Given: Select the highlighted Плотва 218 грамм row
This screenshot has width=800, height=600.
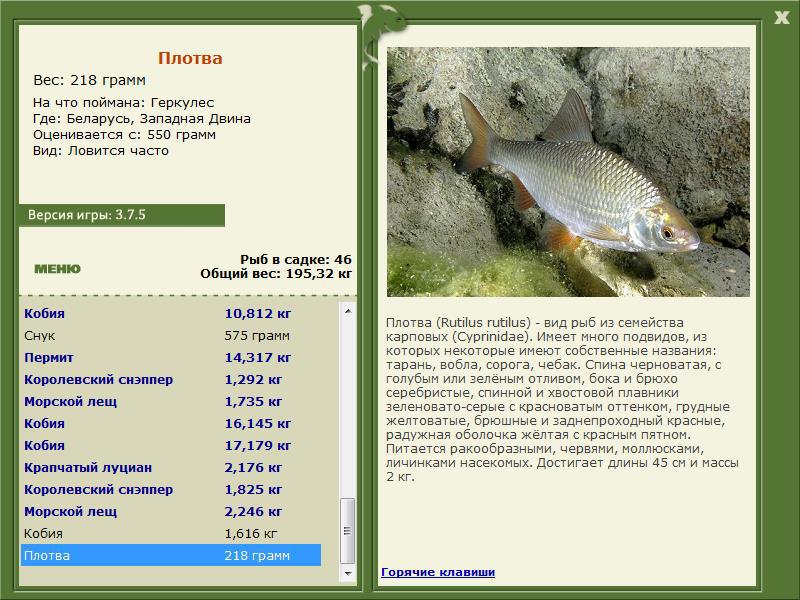Looking at the screenshot, I should (171, 555).
